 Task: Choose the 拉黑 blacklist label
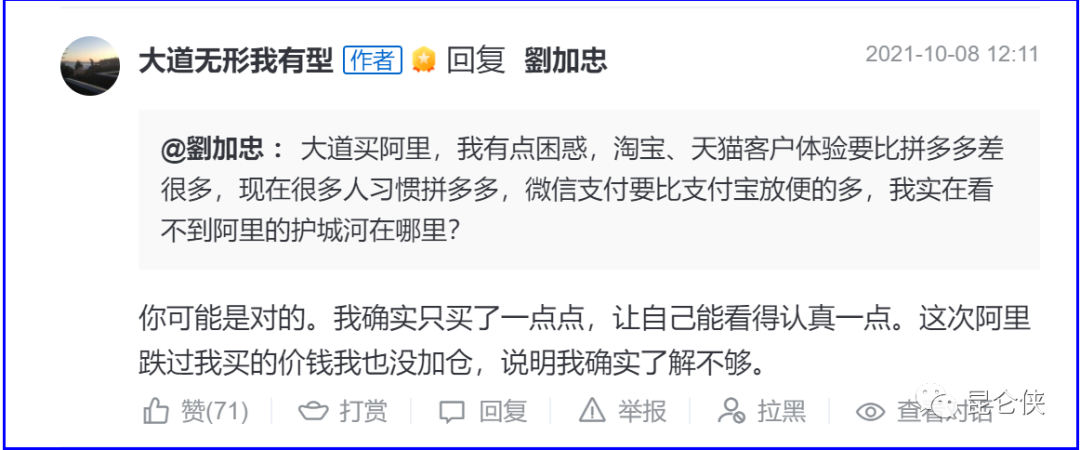pos(781,410)
